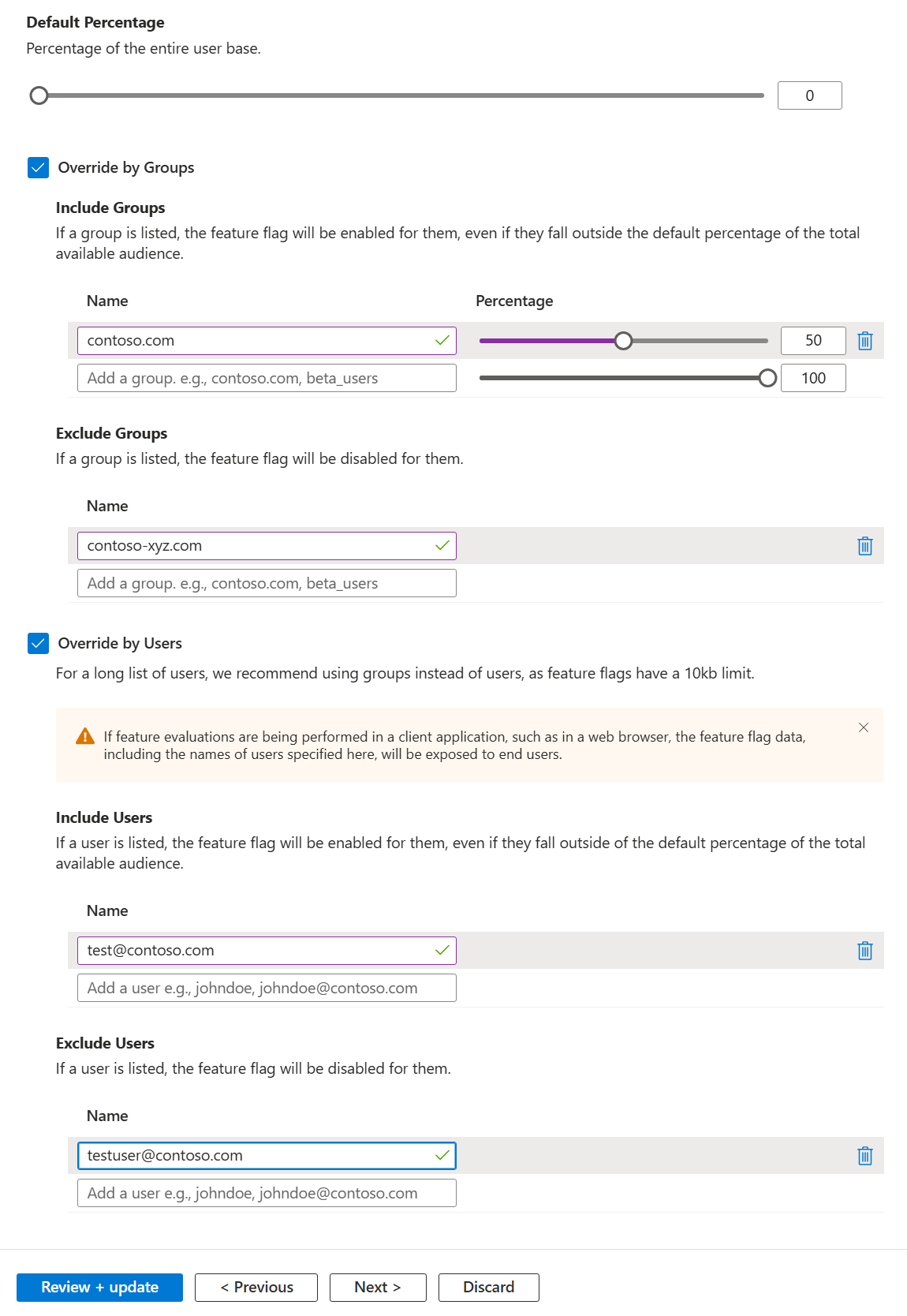Remove testuser@contoso.com from excluded users
The image size is (907, 1316).
click(865, 1156)
